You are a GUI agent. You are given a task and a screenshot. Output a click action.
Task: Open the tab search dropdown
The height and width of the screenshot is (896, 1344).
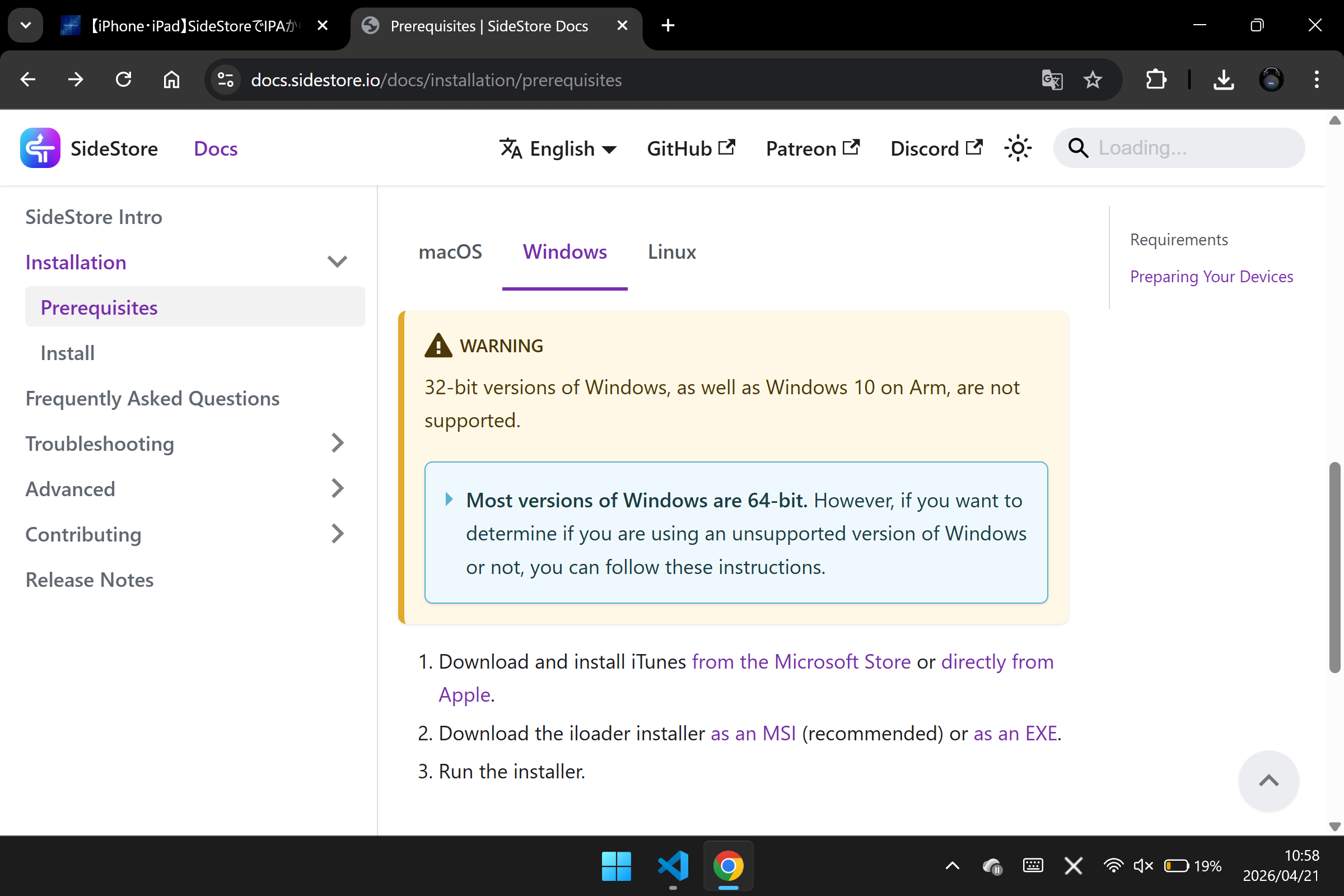pyautogui.click(x=26, y=25)
